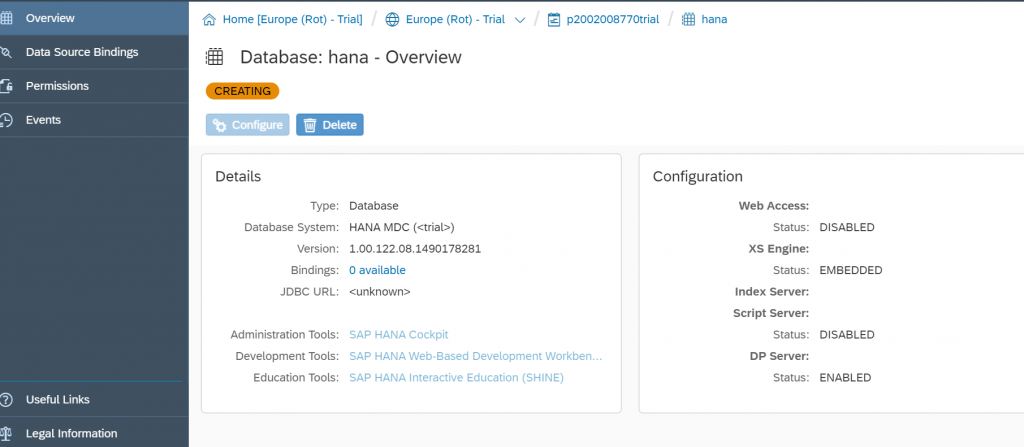The height and width of the screenshot is (447, 1024).
Task: Open Data Source Bindings in sidebar
Action: tap(94, 52)
